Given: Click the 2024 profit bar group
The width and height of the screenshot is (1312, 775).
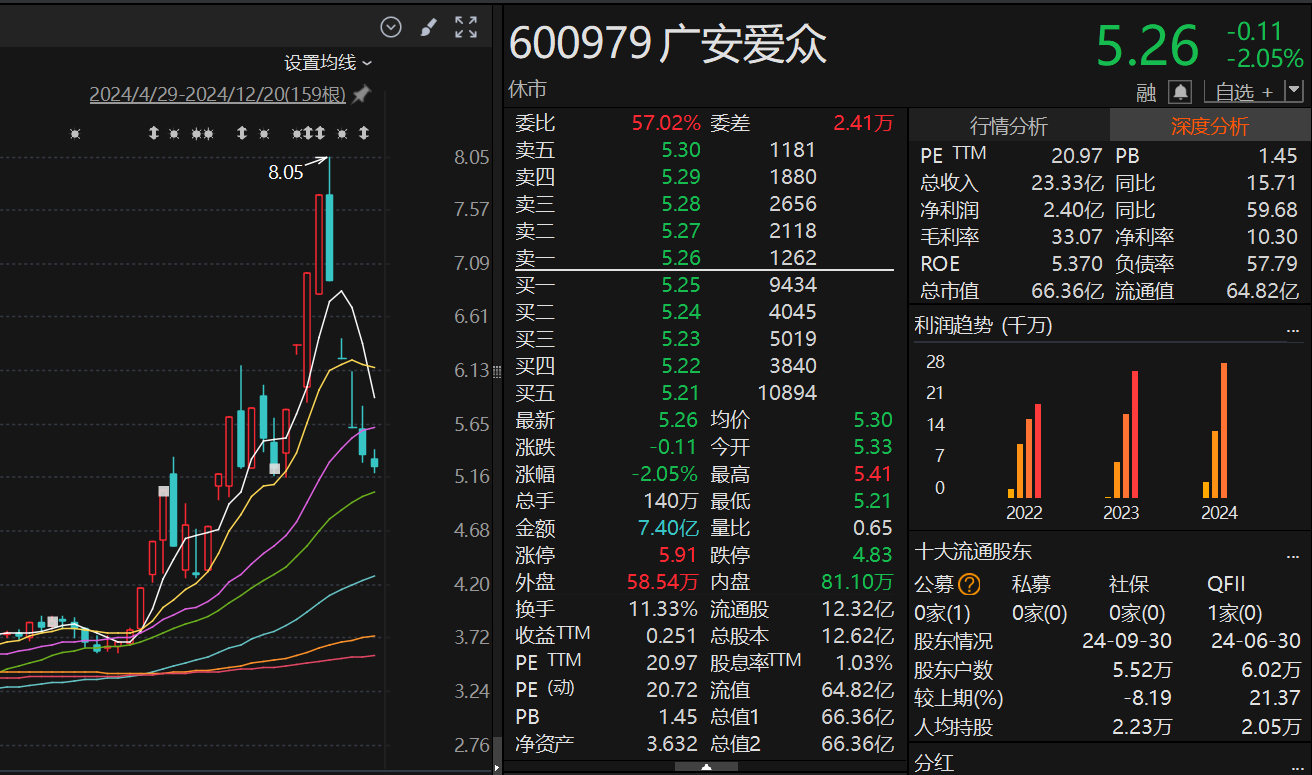Looking at the screenshot, I should [1216, 430].
